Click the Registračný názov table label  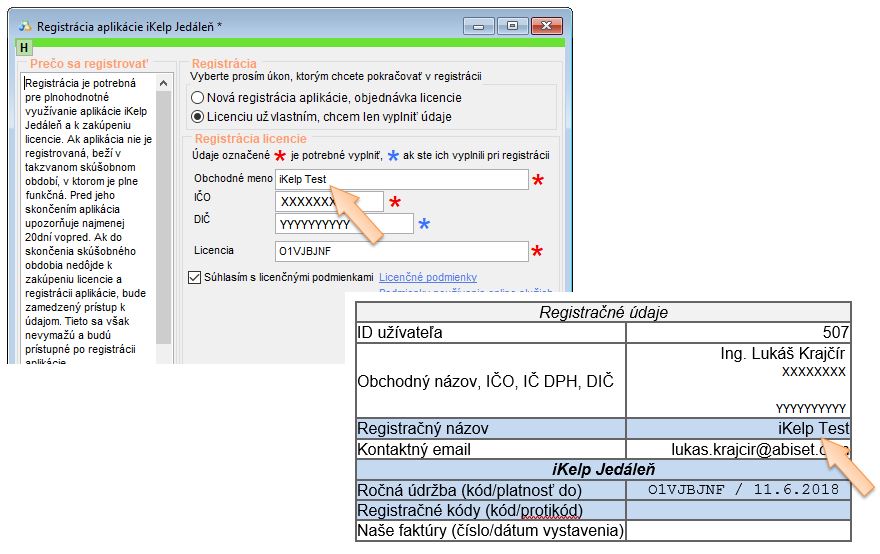(423, 428)
